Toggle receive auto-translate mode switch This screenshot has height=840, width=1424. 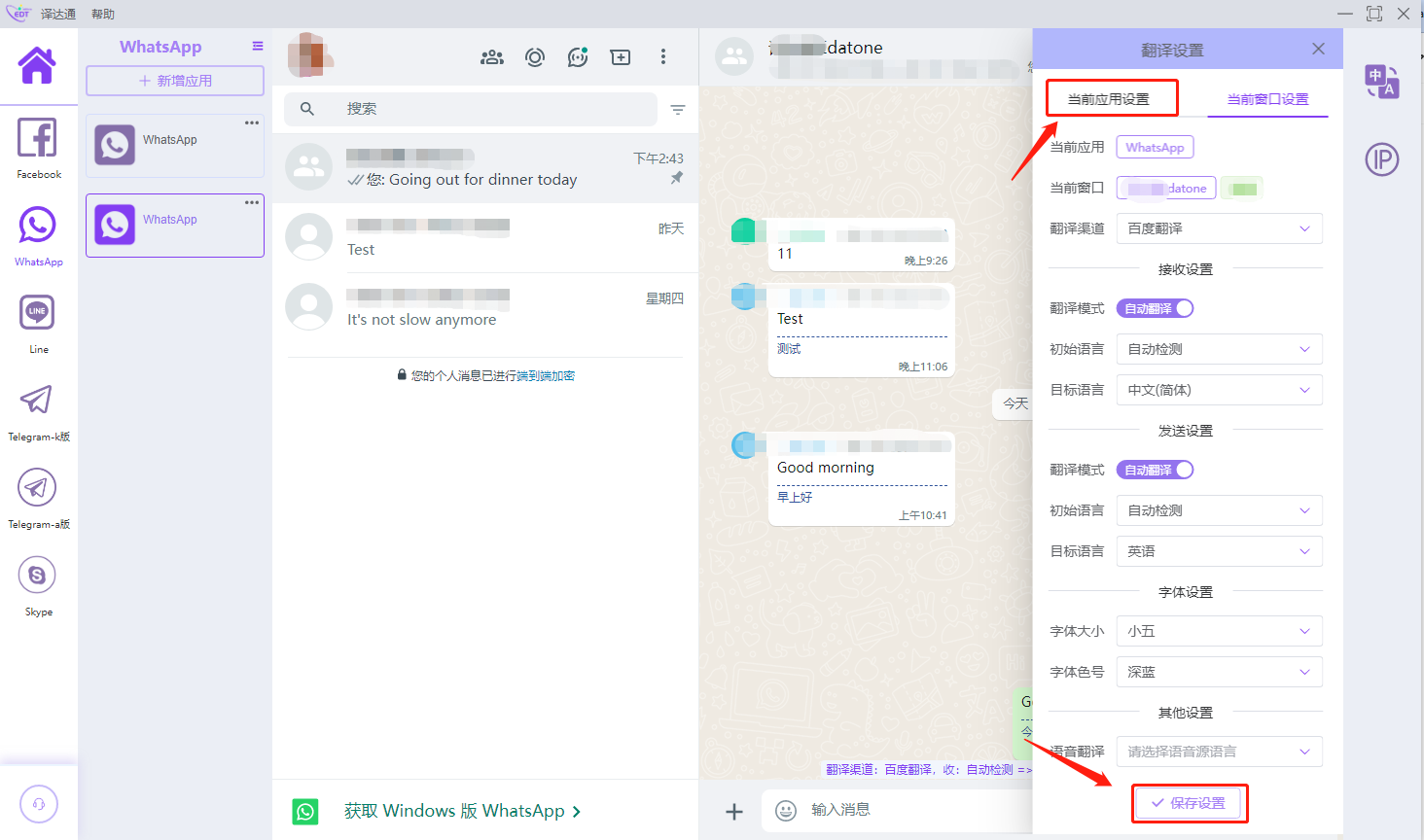tap(1155, 308)
